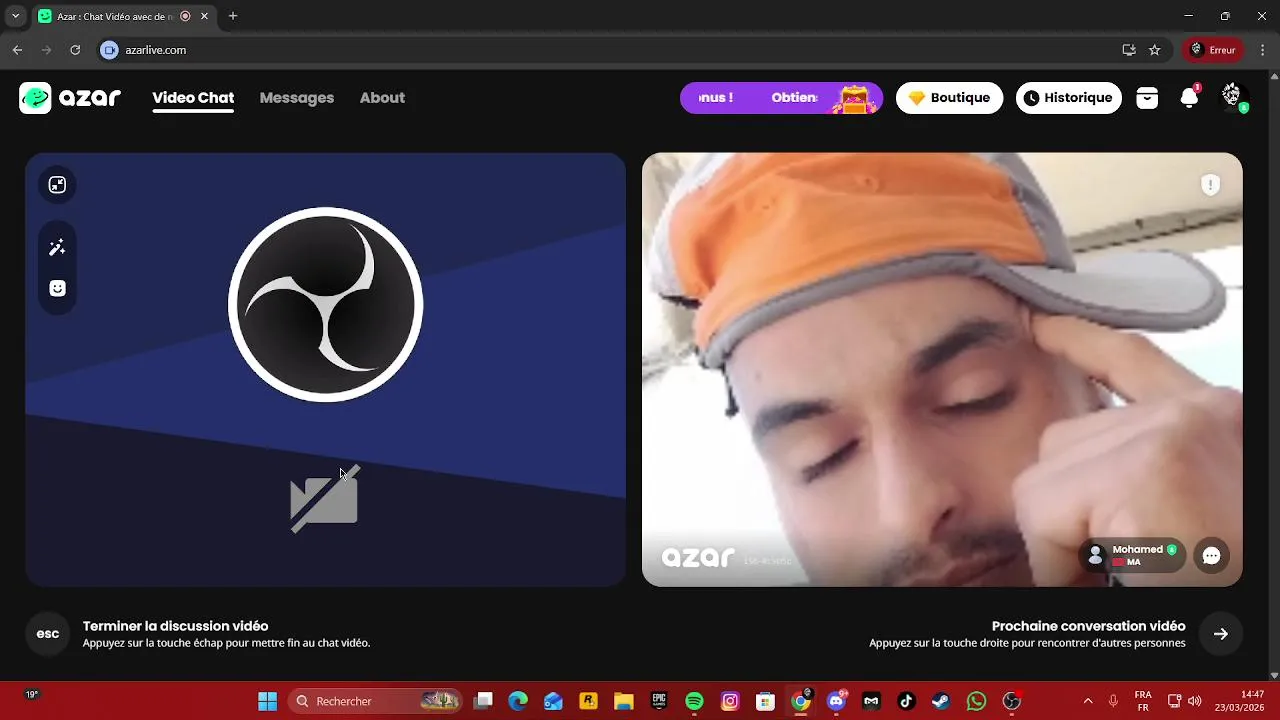Viewport: 1280px width, 720px height.
Task: Open Instagram from the taskbar
Action: [x=730, y=701]
